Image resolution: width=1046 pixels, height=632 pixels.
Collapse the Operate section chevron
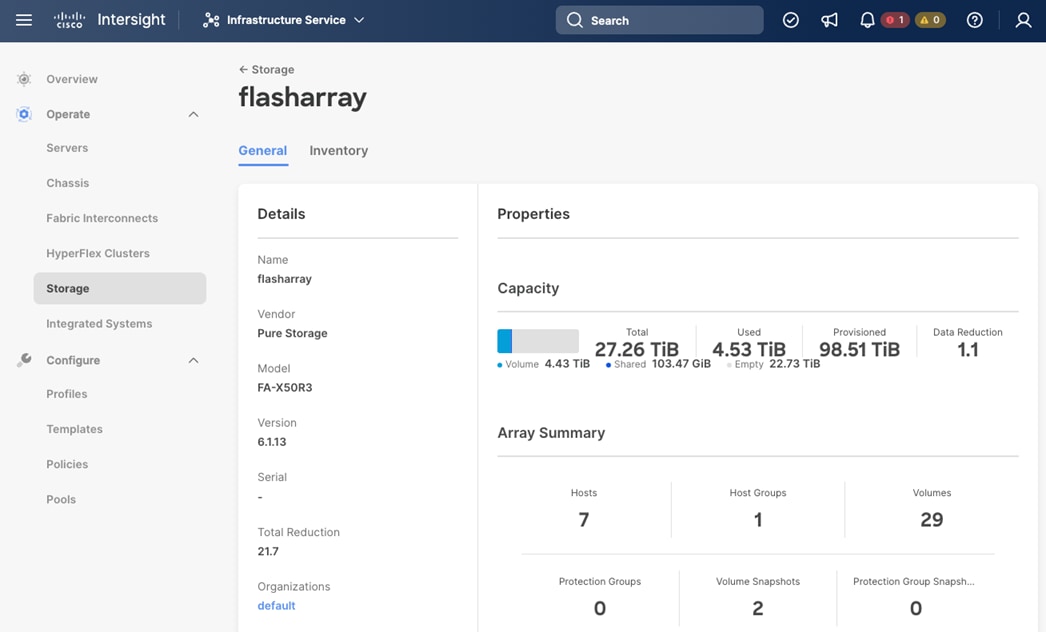193,114
